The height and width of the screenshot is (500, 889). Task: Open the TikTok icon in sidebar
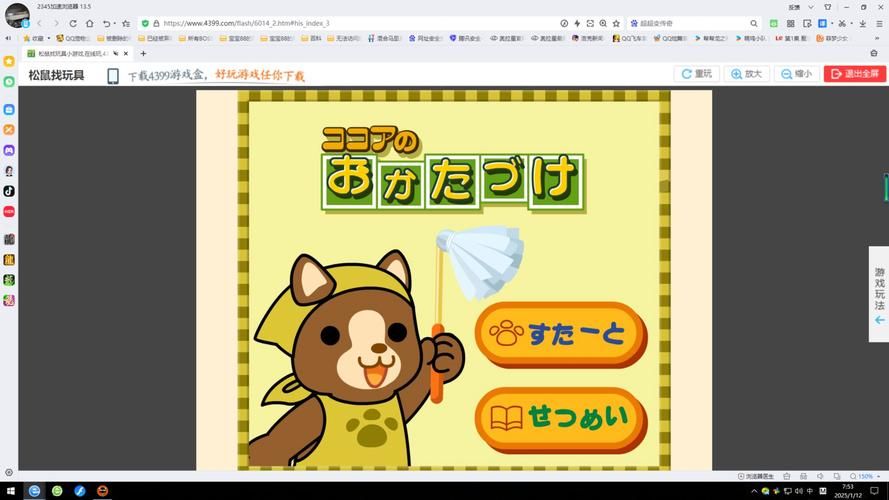(9, 191)
